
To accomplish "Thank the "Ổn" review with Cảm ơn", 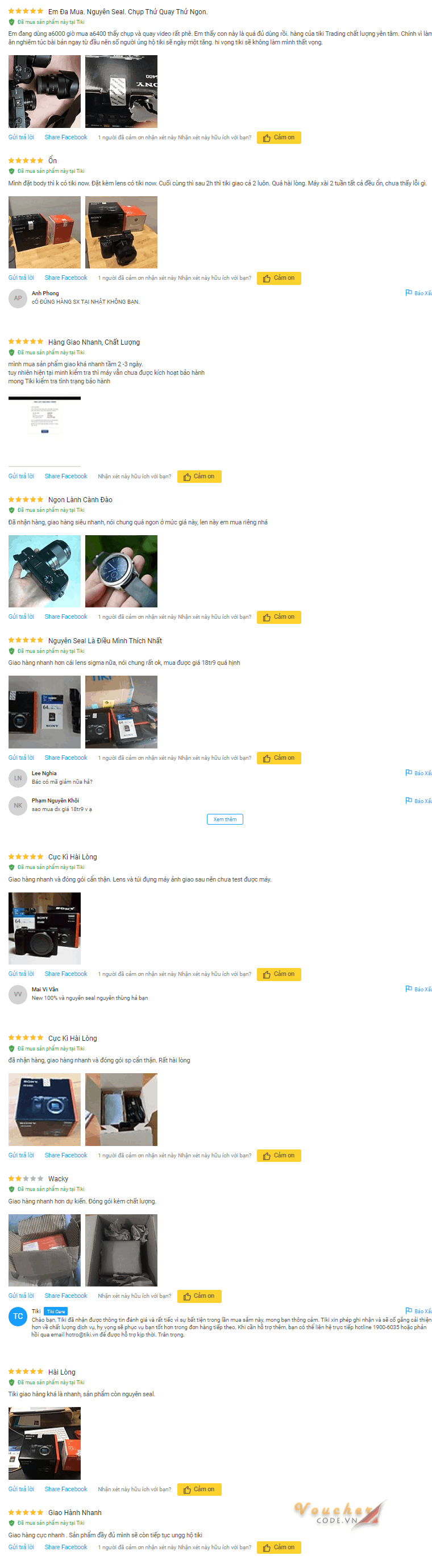I will click(x=279, y=278).
